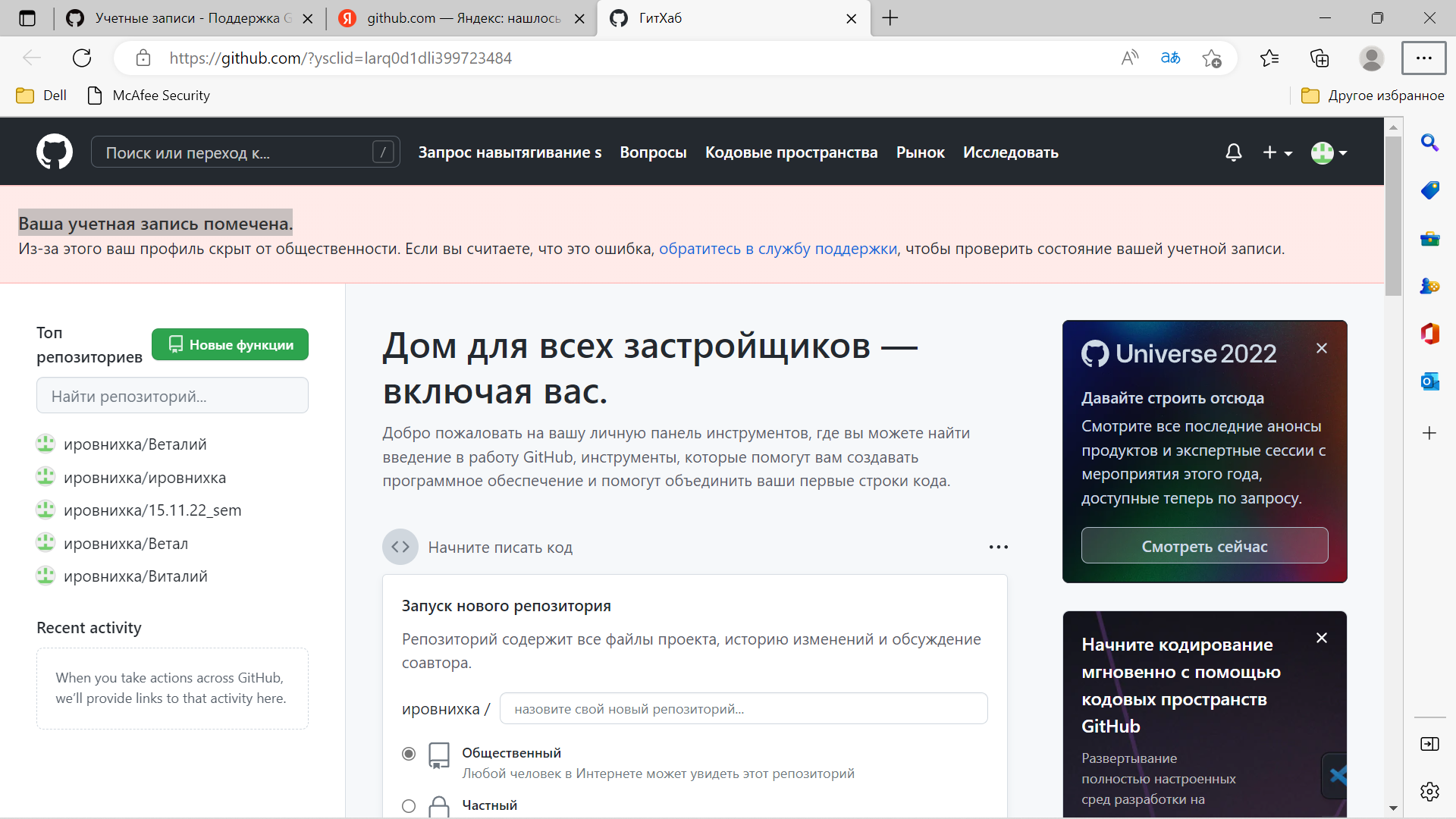Open the three-dot menu beside Начните писать код
1456x819 pixels.
coord(998,547)
